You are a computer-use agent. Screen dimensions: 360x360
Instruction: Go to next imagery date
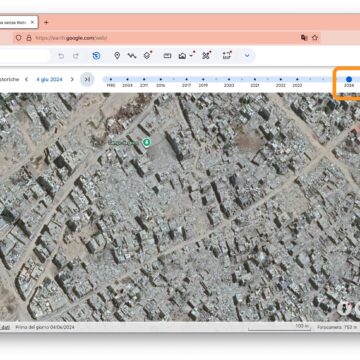(x=72, y=79)
